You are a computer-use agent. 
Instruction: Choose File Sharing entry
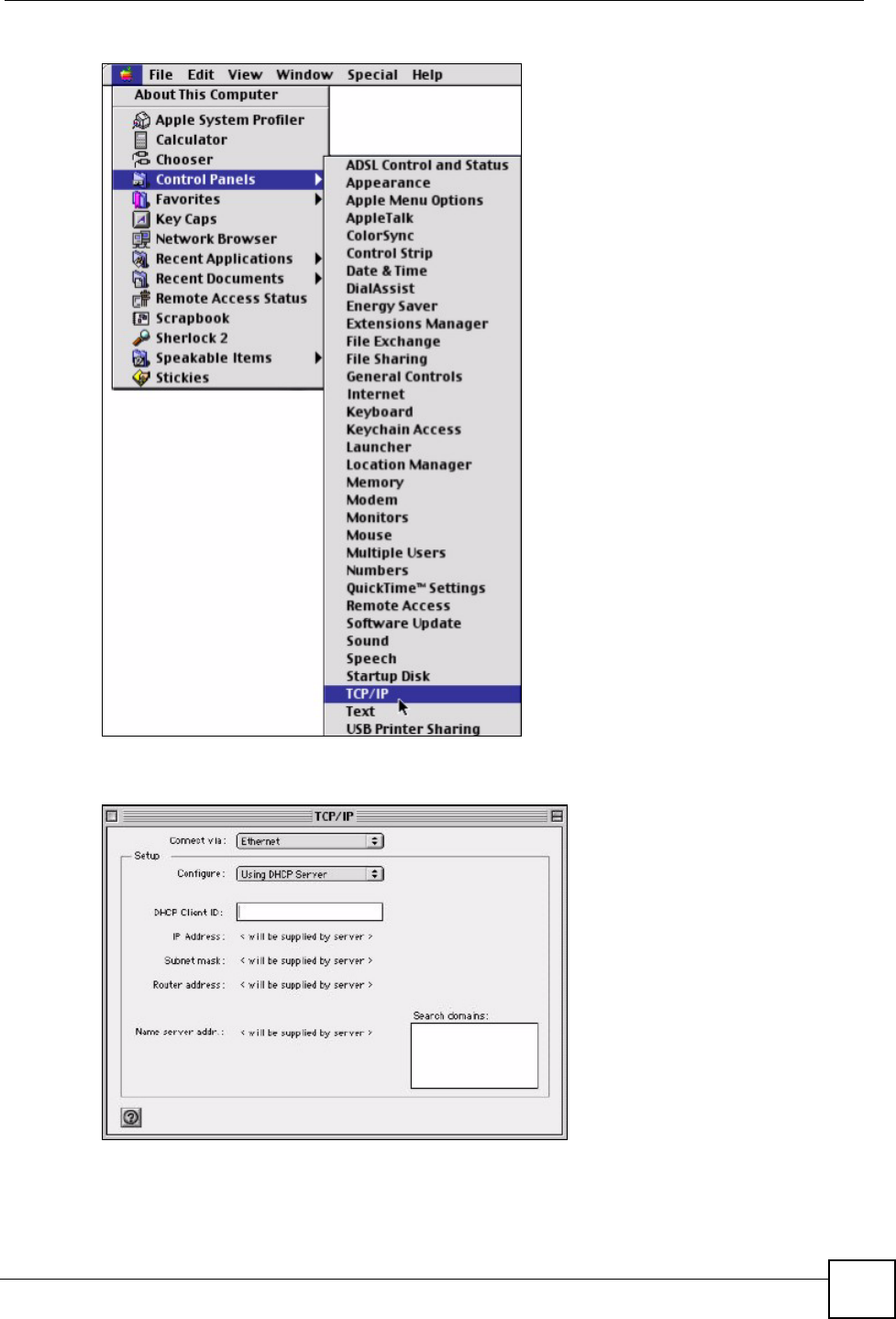point(386,360)
